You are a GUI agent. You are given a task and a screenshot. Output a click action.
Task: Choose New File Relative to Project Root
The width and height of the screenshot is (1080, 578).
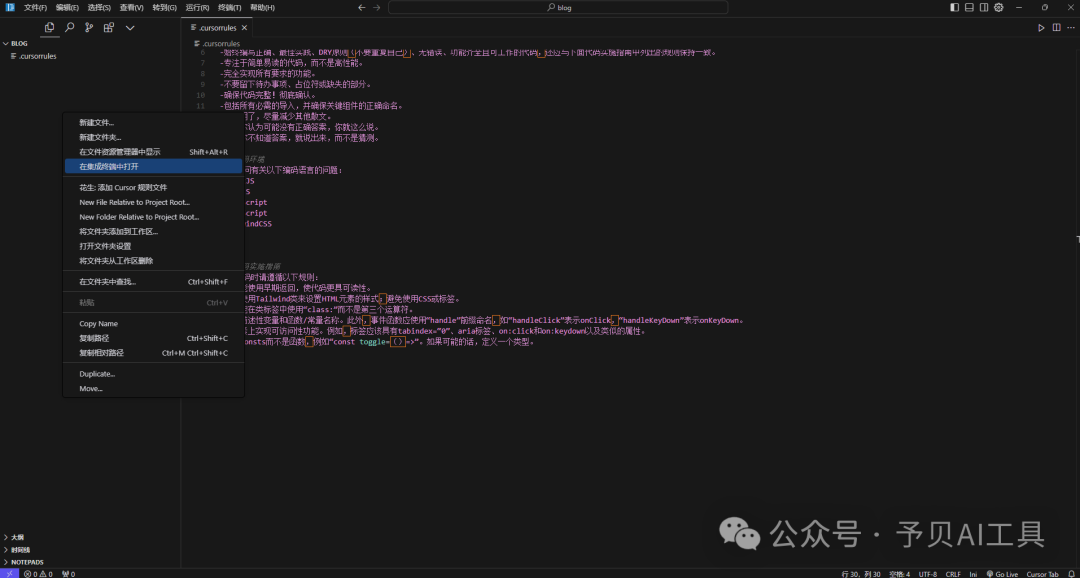153,202
